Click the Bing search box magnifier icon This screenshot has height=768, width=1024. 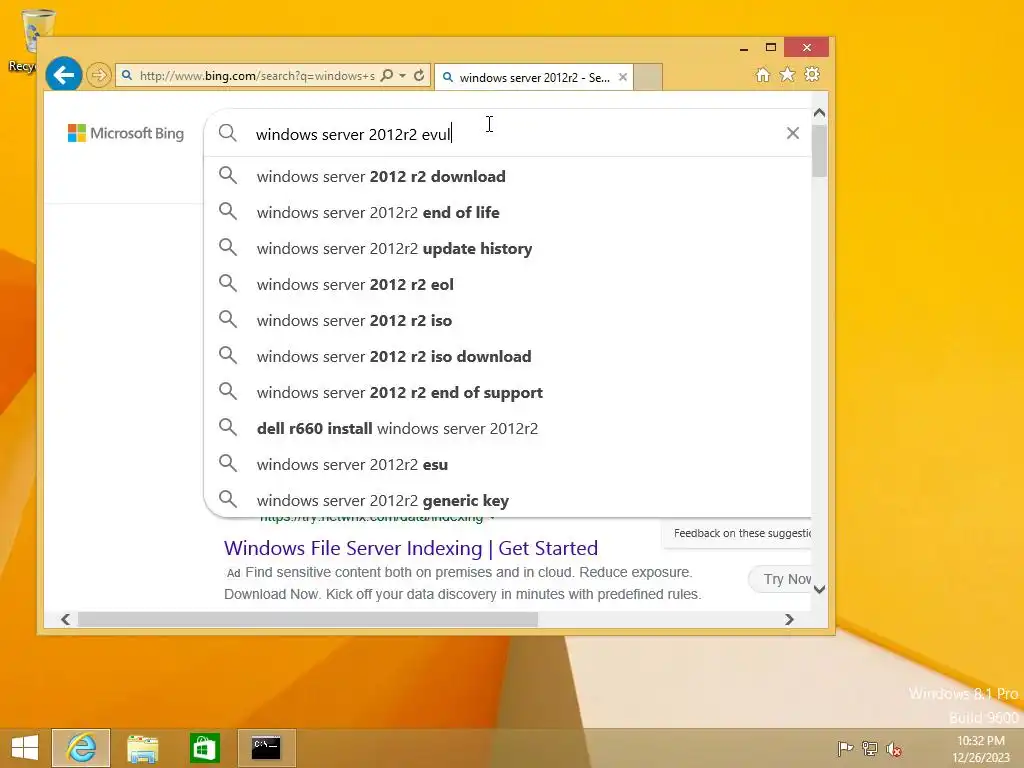tap(227, 133)
